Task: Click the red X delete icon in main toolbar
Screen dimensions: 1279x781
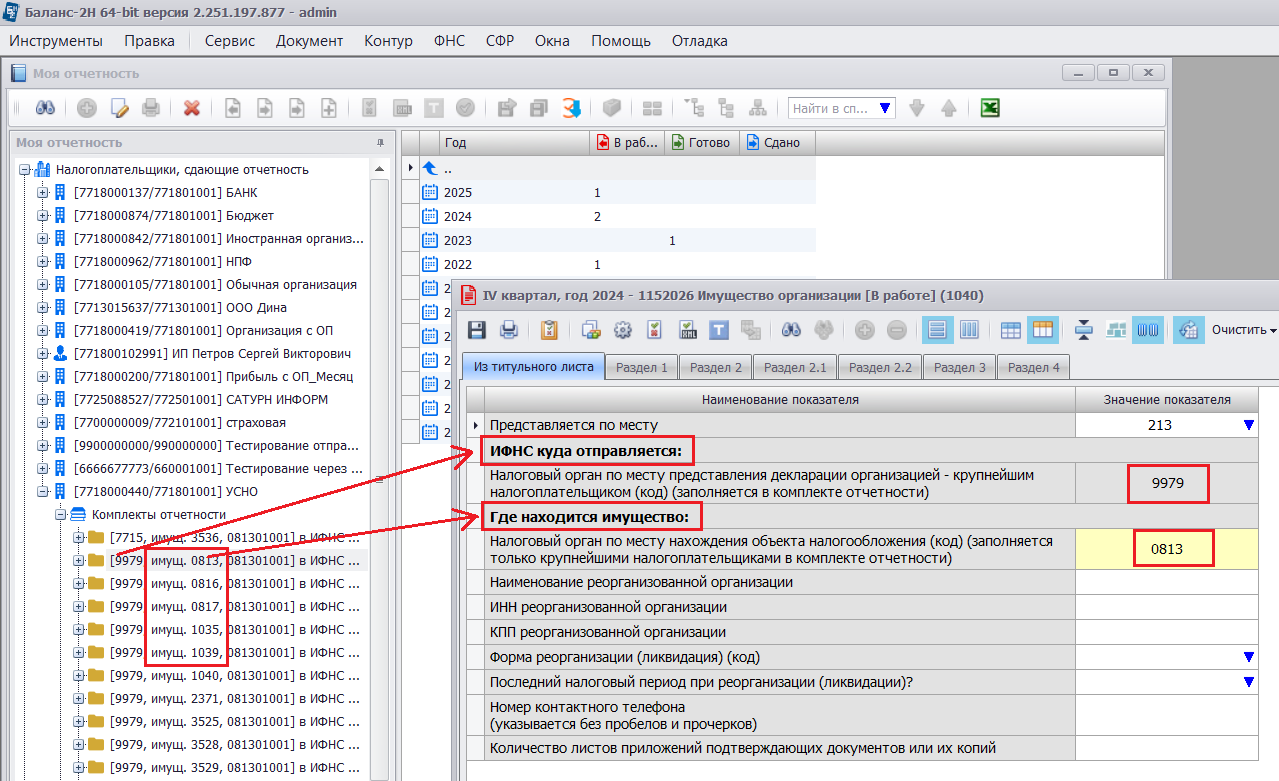Action: [x=192, y=108]
